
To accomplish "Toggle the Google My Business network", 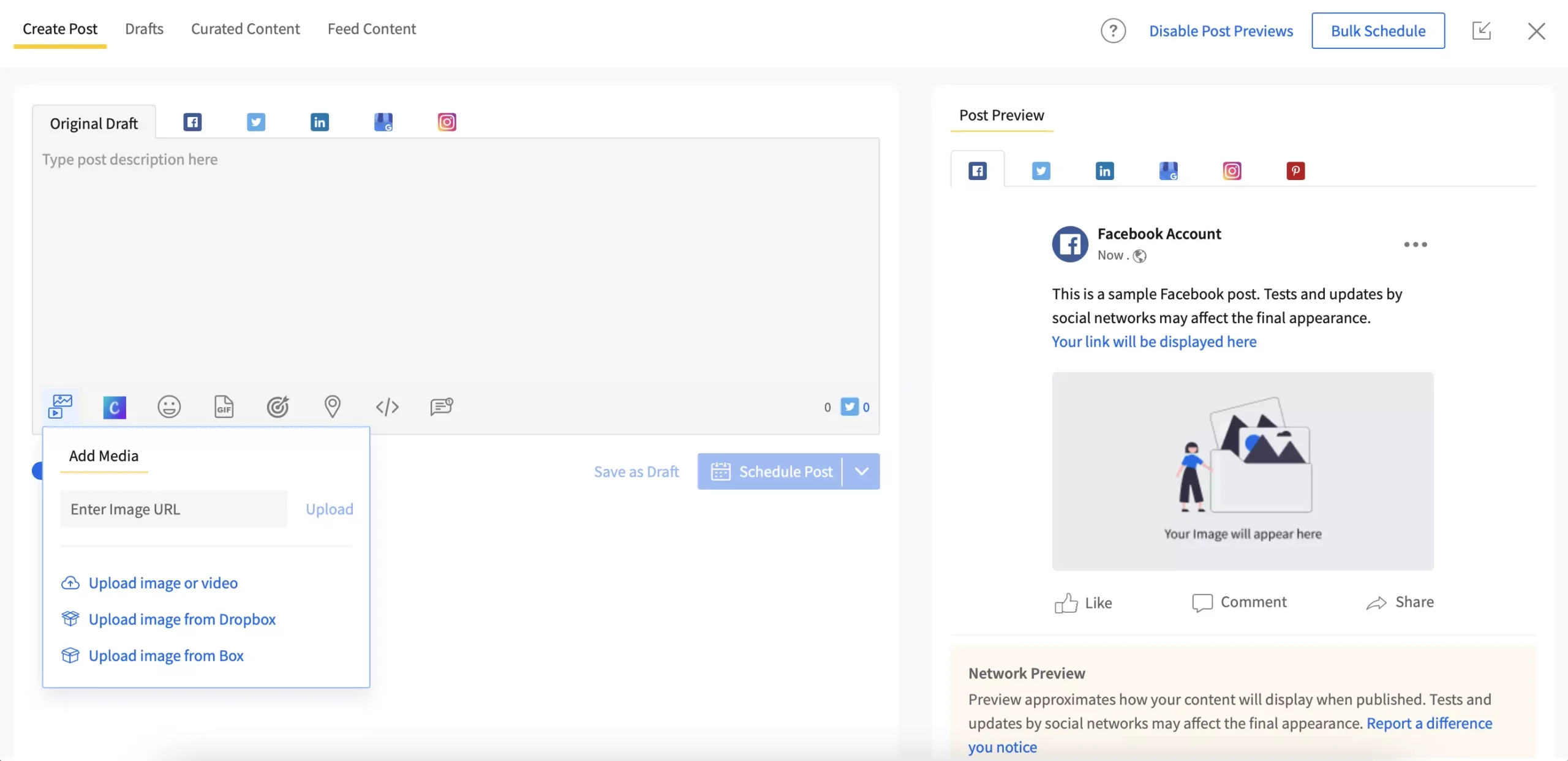I will (x=383, y=122).
